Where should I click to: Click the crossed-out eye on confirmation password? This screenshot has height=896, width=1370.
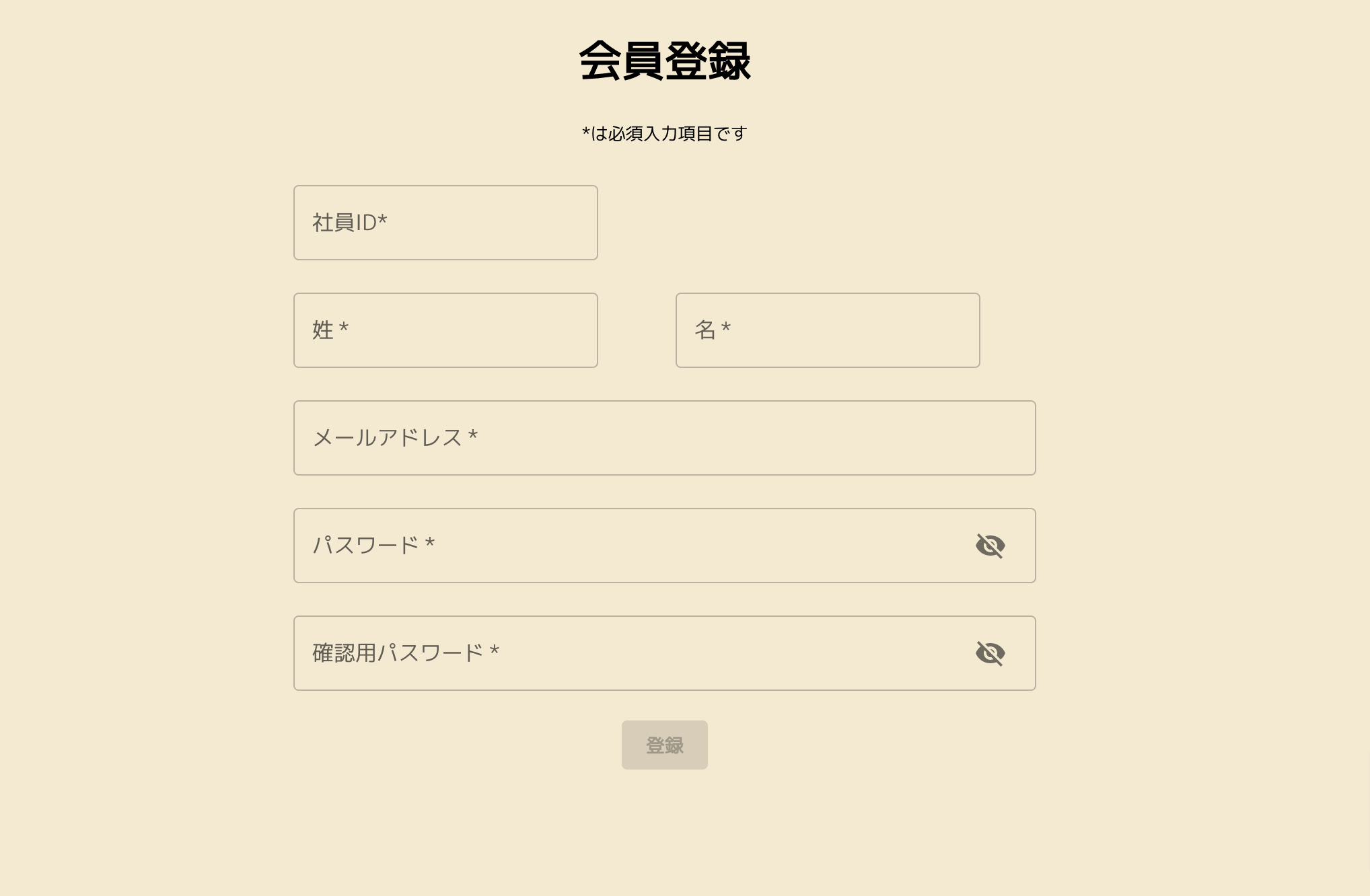click(992, 652)
